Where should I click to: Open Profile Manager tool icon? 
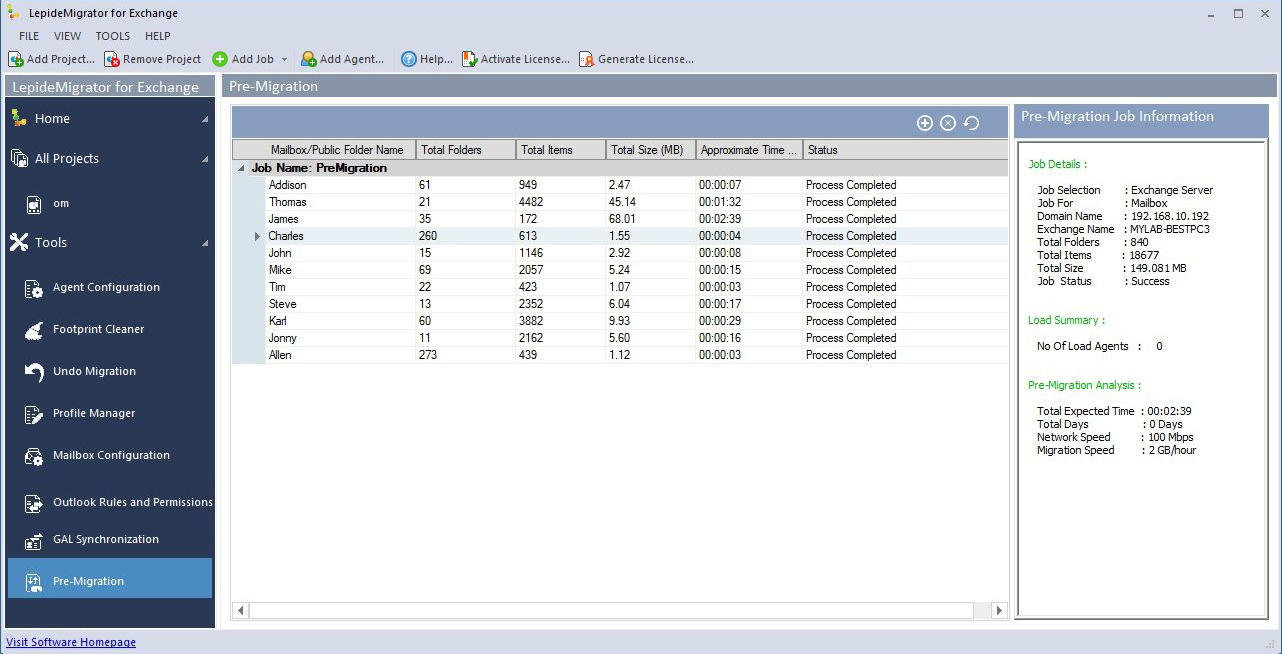(x=33, y=414)
